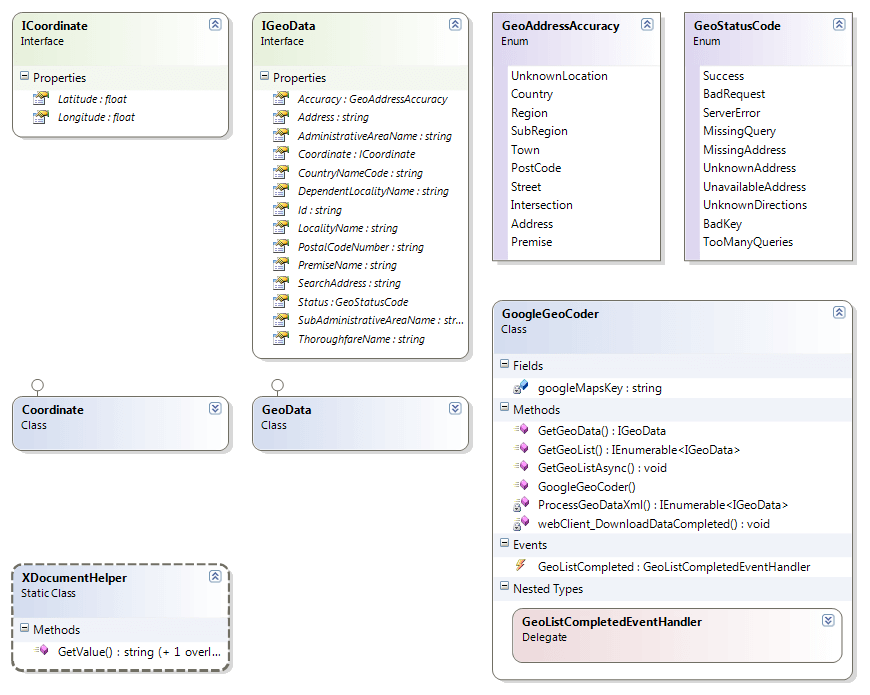Select the UnknownLocation enum member
Screen dimensions: 870x695
[x=559, y=76]
